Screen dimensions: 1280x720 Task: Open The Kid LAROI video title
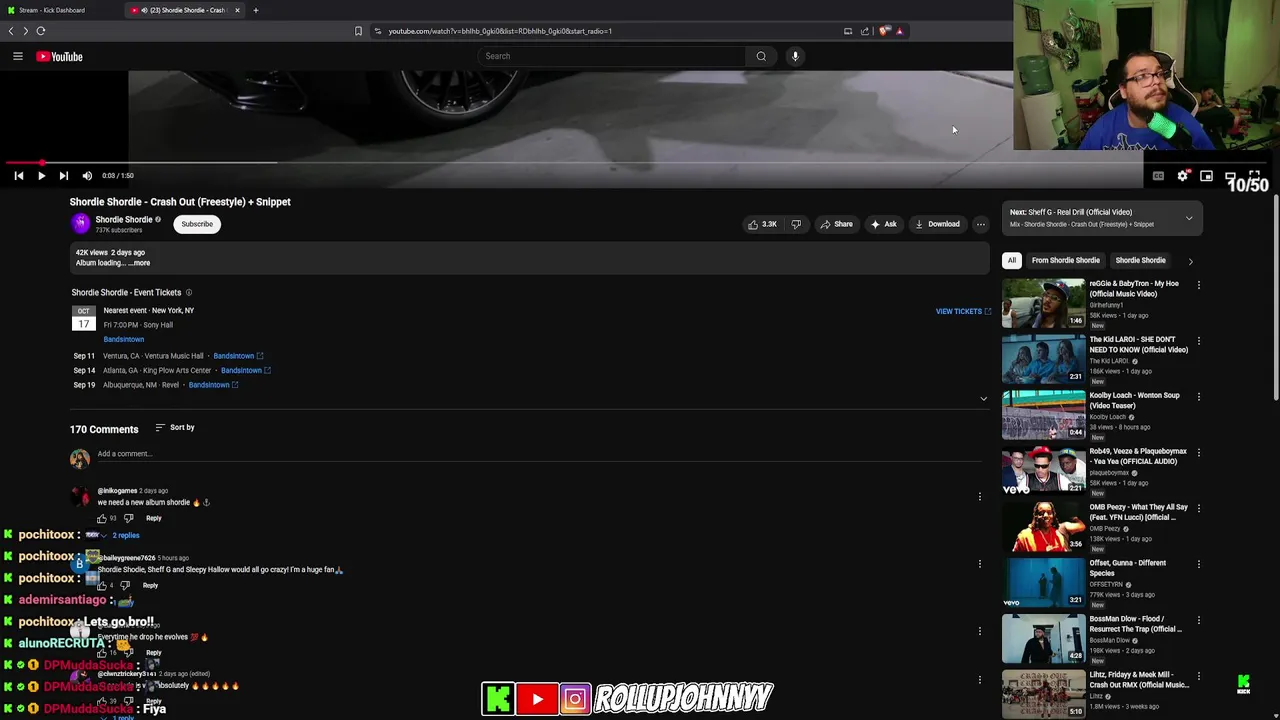pyautogui.click(x=1138, y=345)
